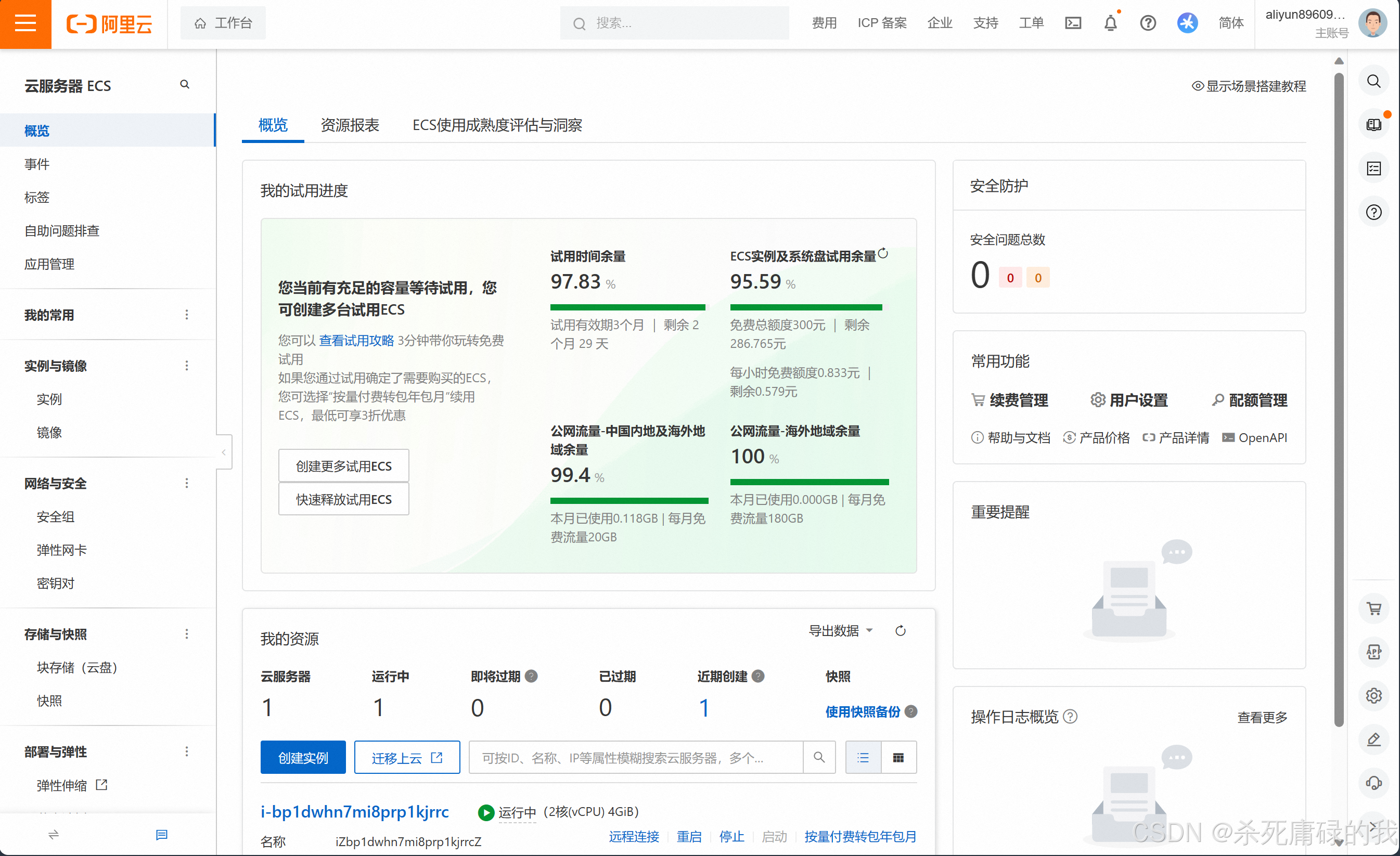This screenshot has height=856, width=1400.
Task: Open the right rail edit pencil icon
Action: click(x=1373, y=739)
